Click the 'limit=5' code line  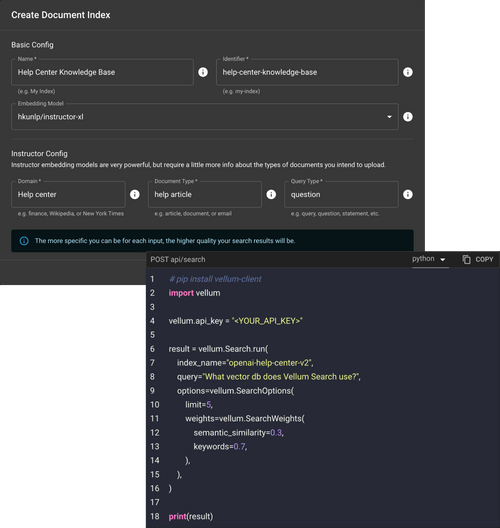199,405
